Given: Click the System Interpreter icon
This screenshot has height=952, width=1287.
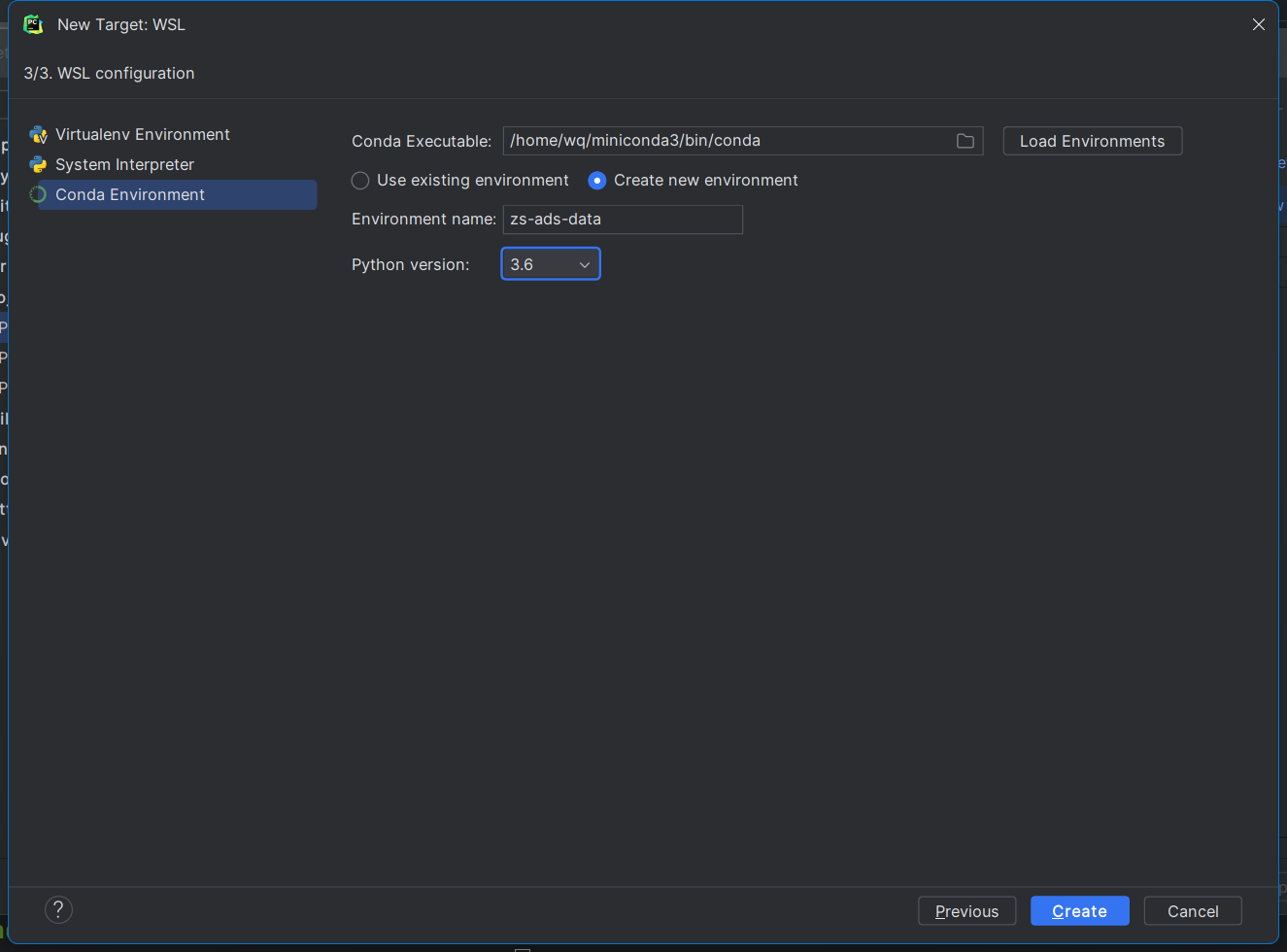Looking at the screenshot, I should (x=38, y=164).
